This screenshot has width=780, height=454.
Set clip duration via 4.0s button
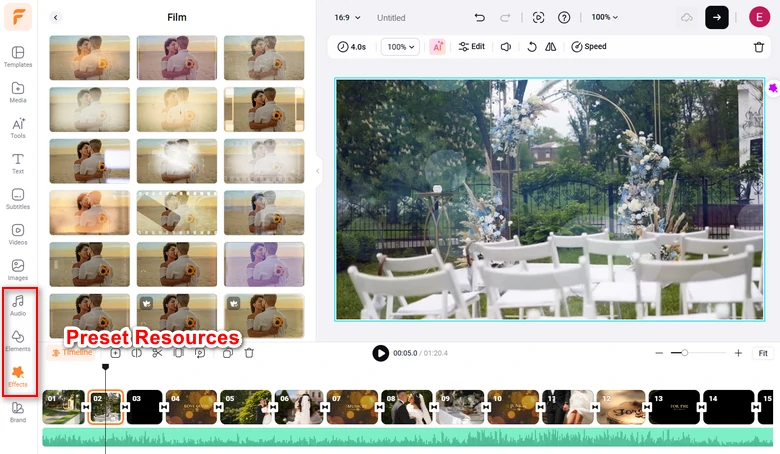[352, 47]
